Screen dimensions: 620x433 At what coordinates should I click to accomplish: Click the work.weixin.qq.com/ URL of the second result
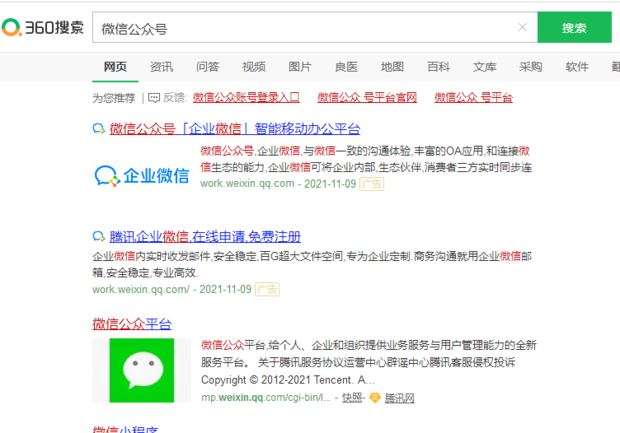tap(141, 289)
